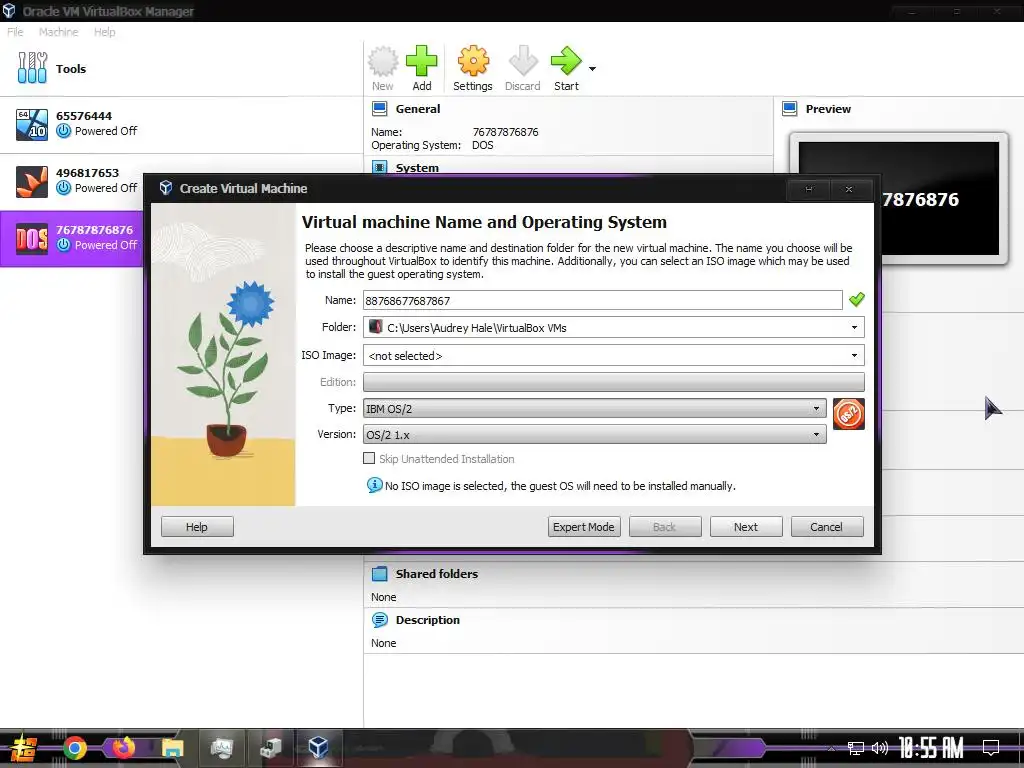The width and height of the screenshot is (1024, 768).
Task: Click the network tray icon
Action: [855, 748]
